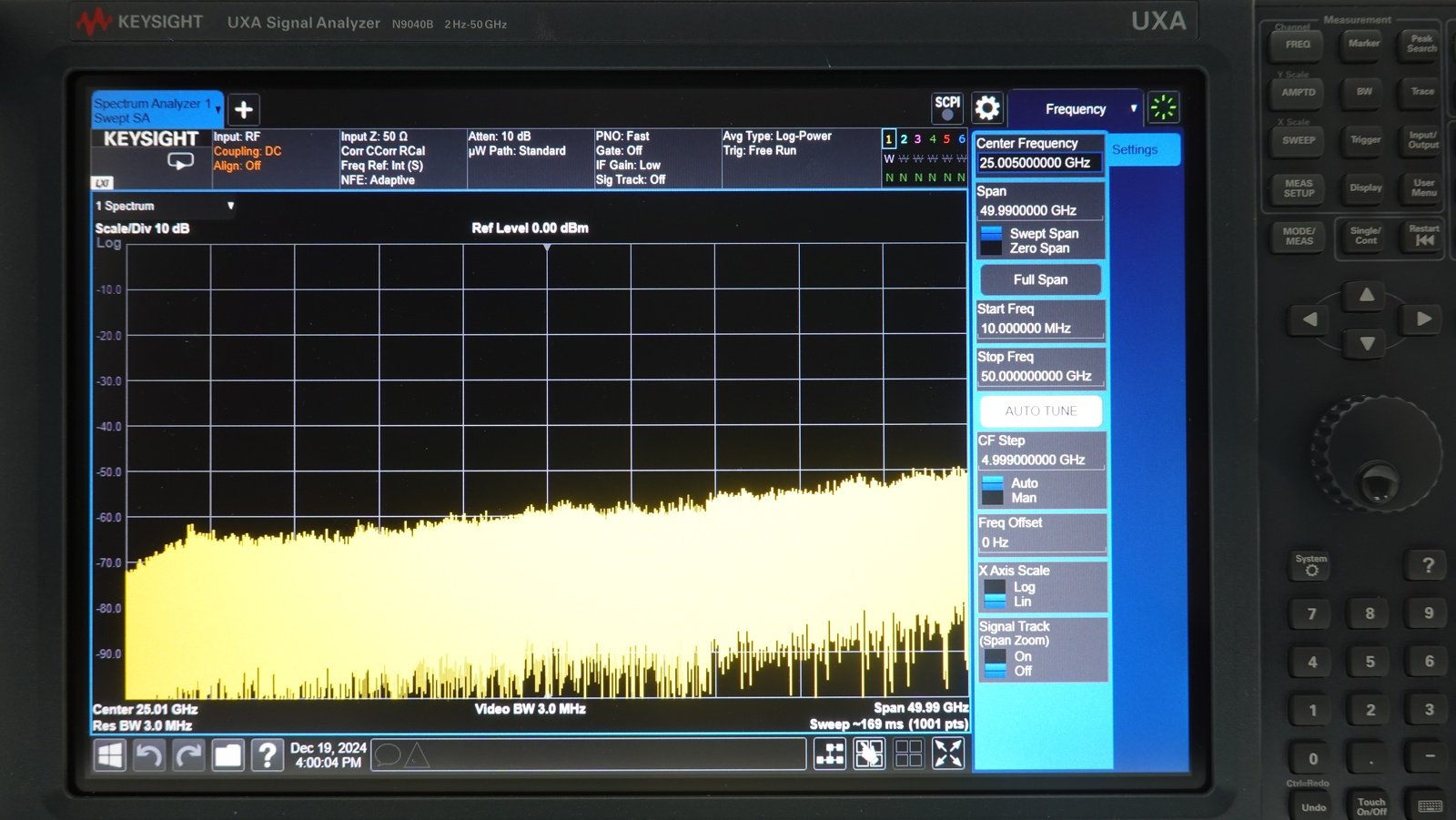
Task: Tap the hardware keyboard icon key
Action: coord(1430,805)
